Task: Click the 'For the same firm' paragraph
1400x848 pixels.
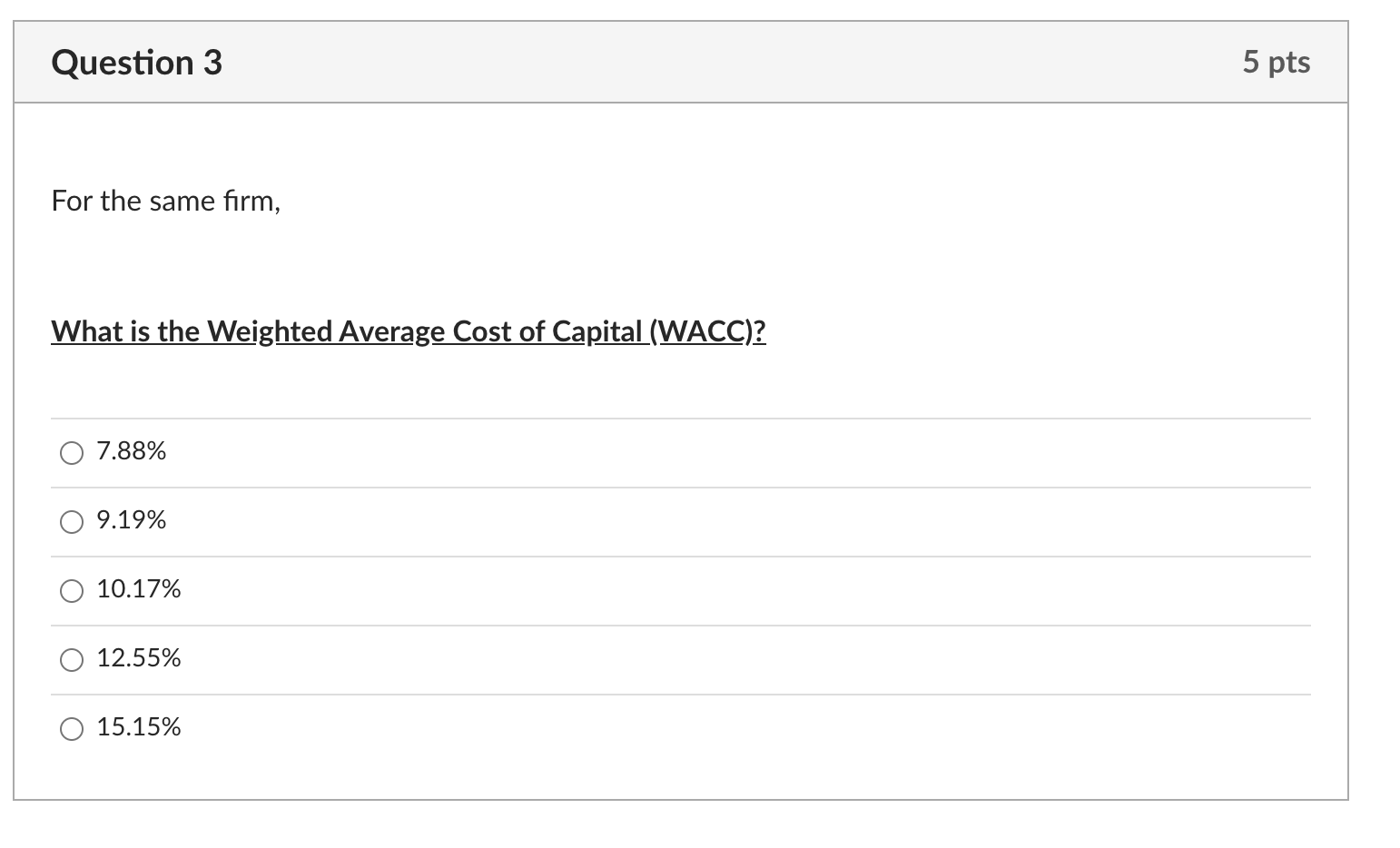Action: click(x=165, y=201)
